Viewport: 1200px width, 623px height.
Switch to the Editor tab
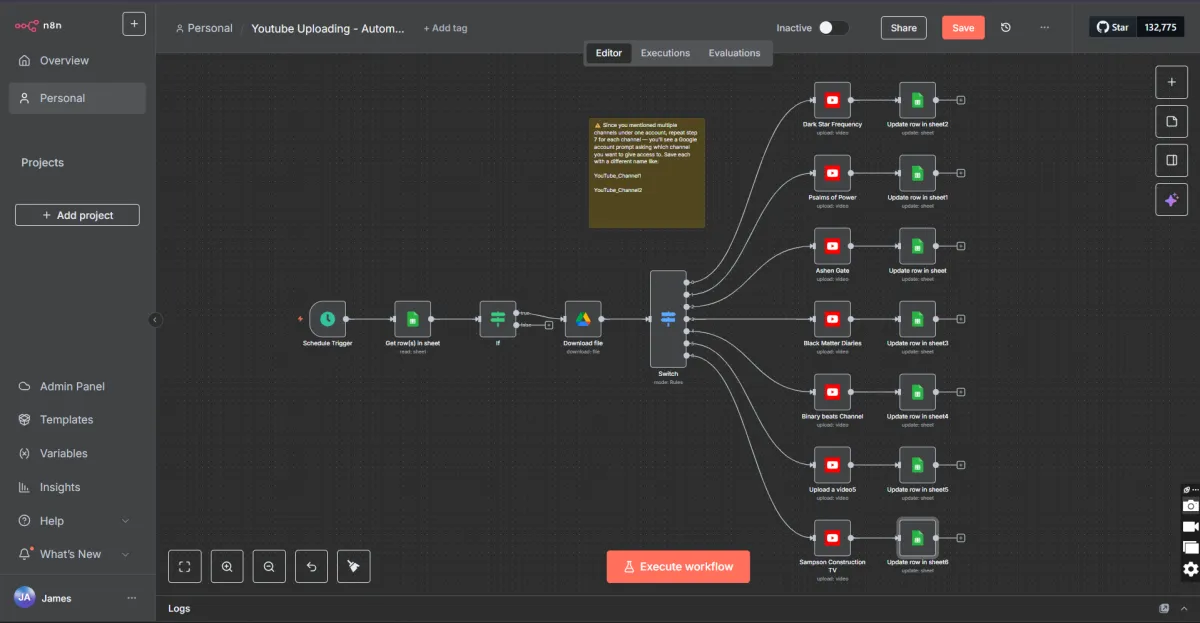pos(609,53)
